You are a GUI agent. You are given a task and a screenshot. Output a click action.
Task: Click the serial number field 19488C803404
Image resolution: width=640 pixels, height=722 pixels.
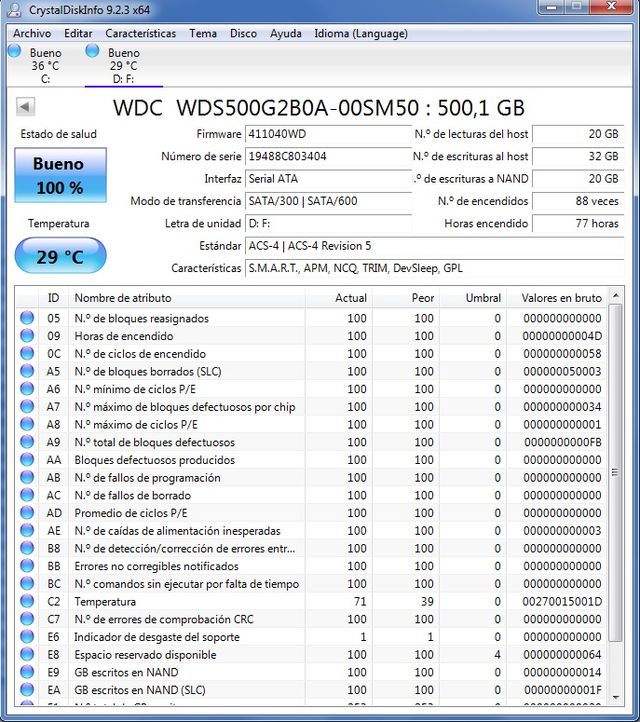tap(328, 157)
